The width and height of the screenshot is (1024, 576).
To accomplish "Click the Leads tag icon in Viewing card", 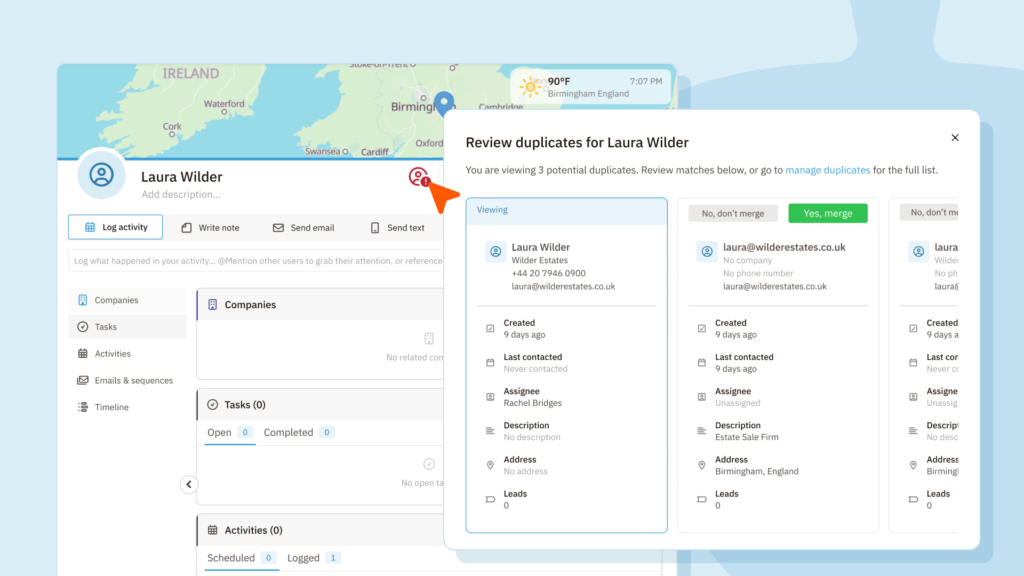I will point(490,500).
